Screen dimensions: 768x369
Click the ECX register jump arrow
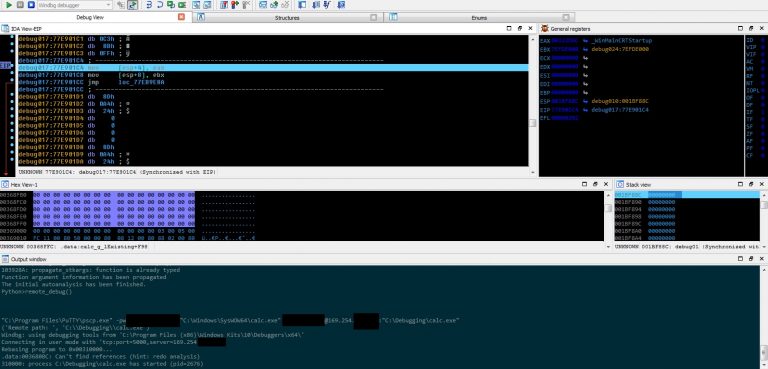click(584, 58)
